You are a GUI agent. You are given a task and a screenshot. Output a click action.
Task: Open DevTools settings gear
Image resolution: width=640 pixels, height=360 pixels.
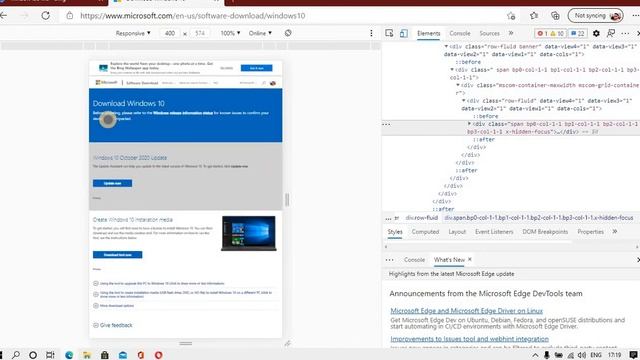click(596, 33)
